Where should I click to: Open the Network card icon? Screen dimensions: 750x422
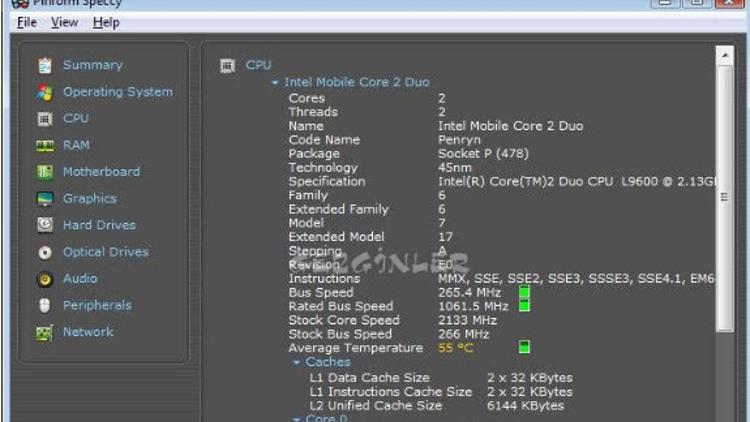(x=44, y=333)
